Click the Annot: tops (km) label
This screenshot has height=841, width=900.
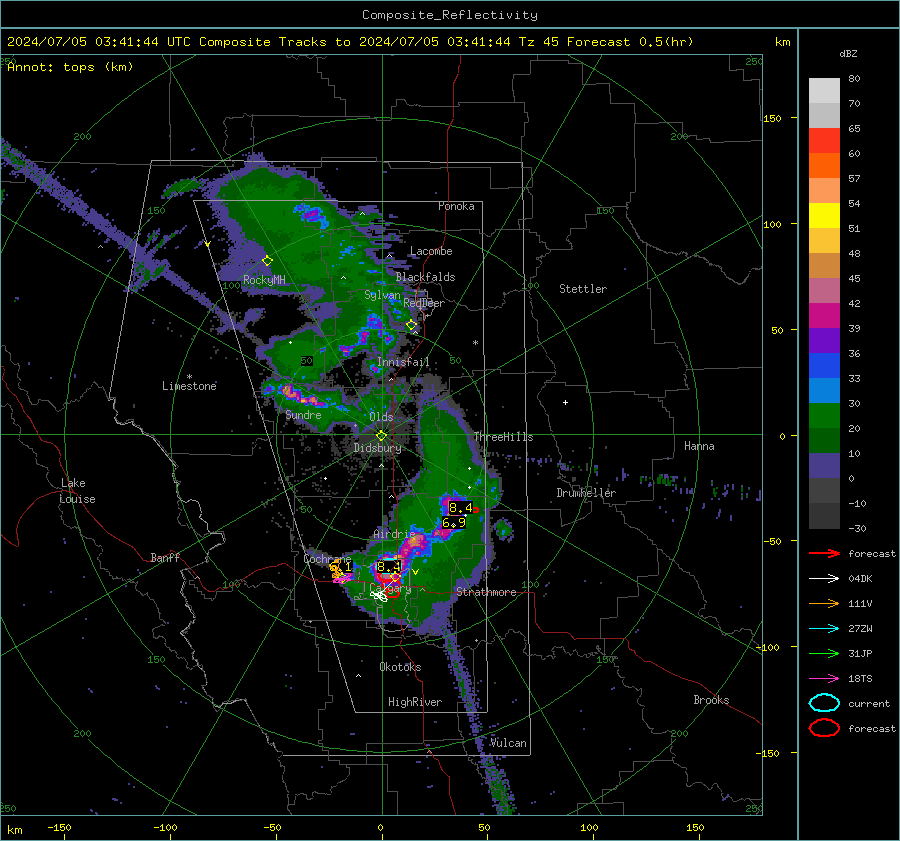(x=70, y=67)
